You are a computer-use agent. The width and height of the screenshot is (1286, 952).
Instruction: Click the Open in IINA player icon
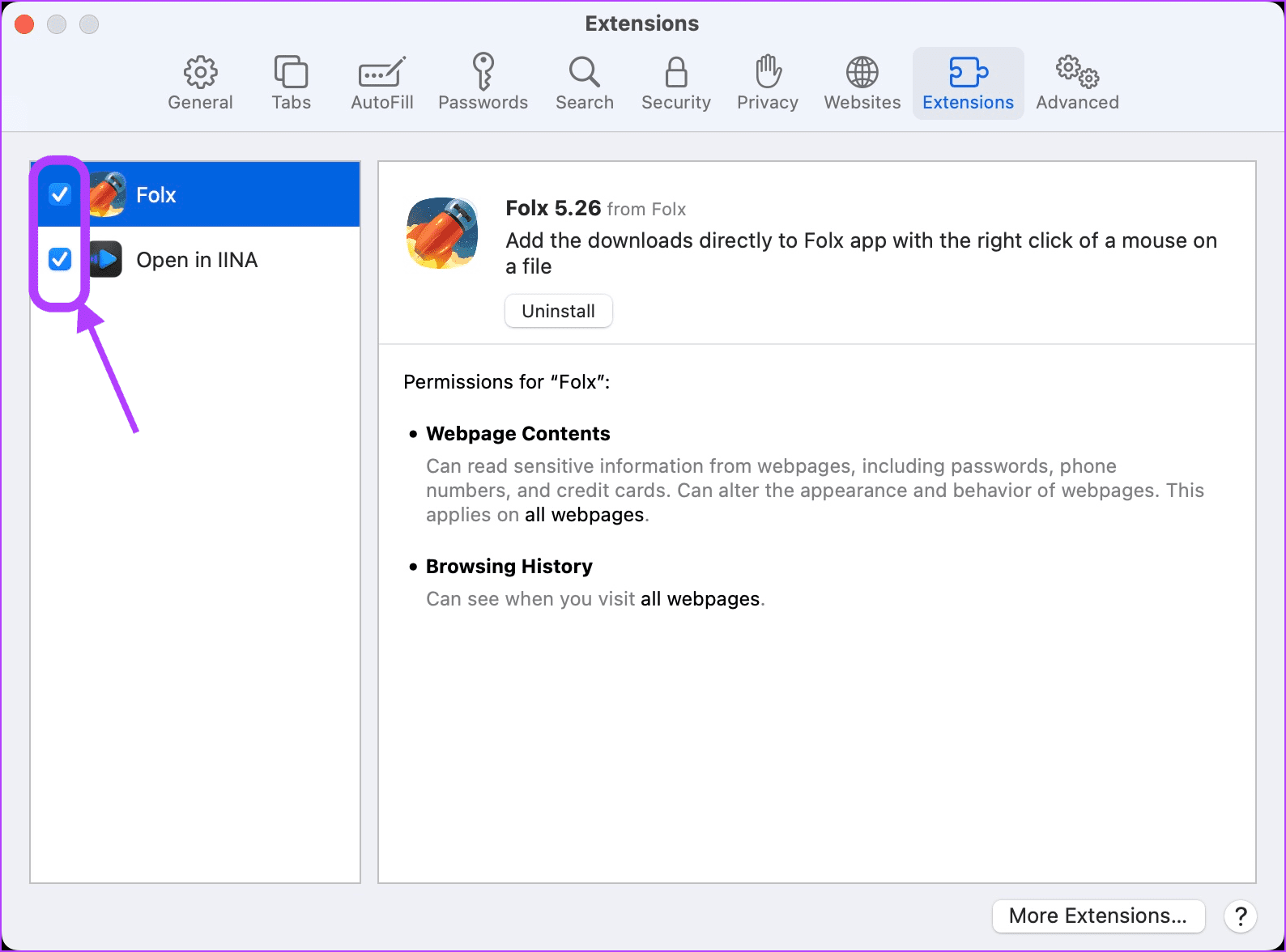point(105,259)
